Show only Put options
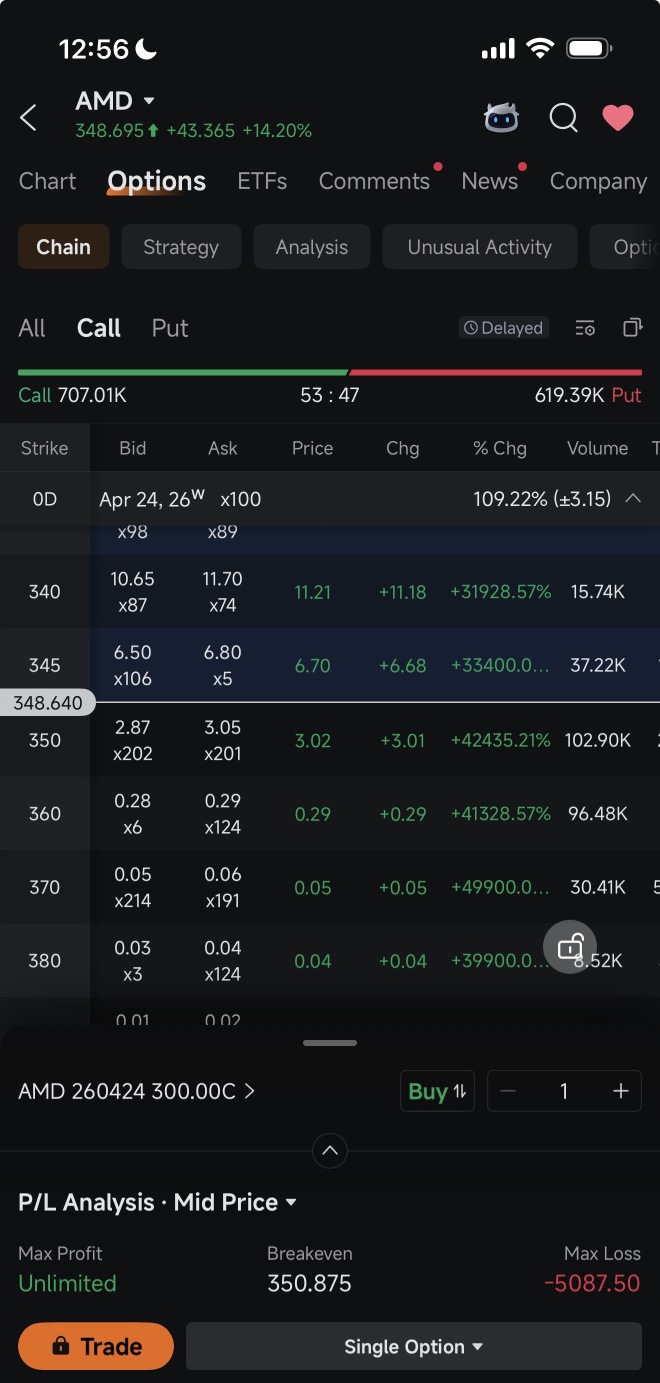This screenshot has height=1383, width=660. (x=170, y=328)
